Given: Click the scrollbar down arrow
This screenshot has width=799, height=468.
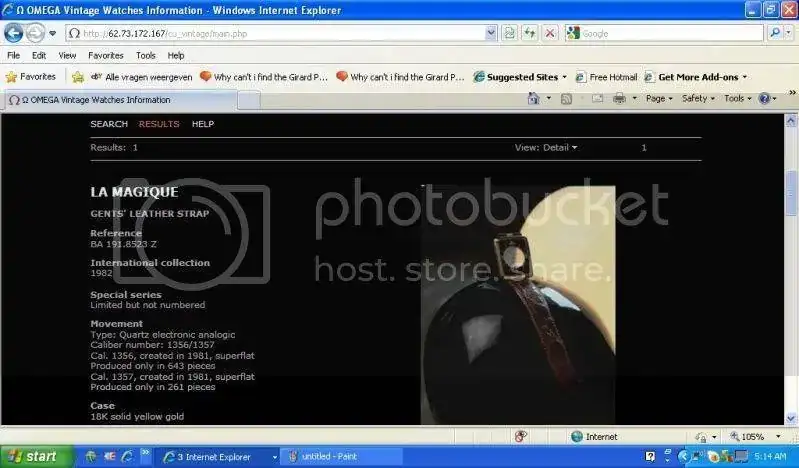Looking at the screenshot, I should click(791, 418).
